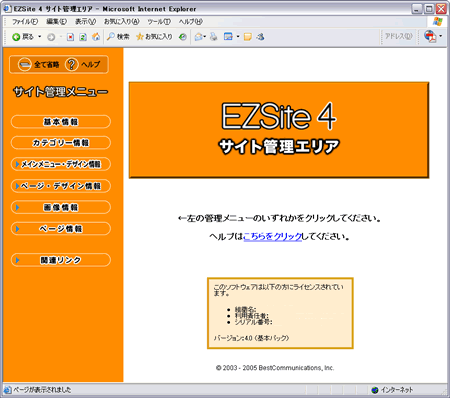Click the Refresh page icon

83,37
